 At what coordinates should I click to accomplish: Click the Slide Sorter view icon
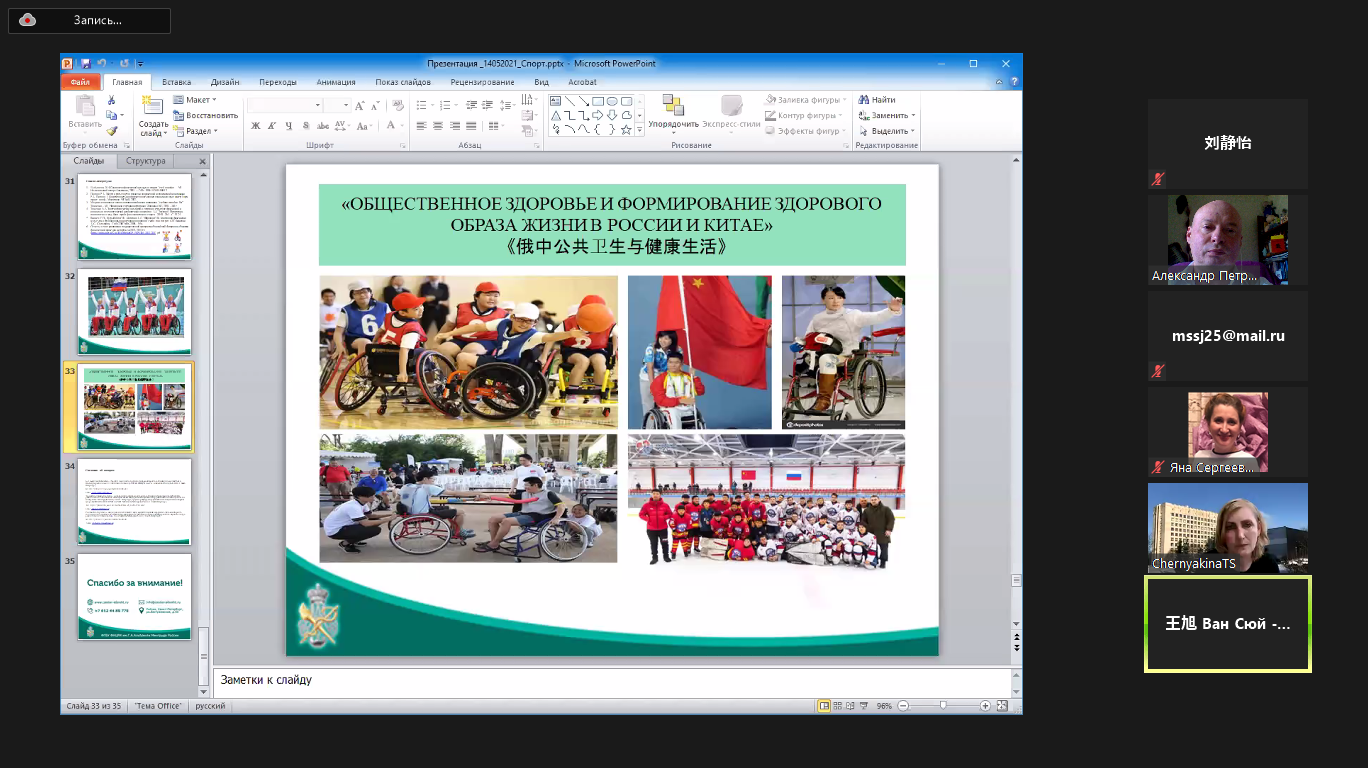839,706
